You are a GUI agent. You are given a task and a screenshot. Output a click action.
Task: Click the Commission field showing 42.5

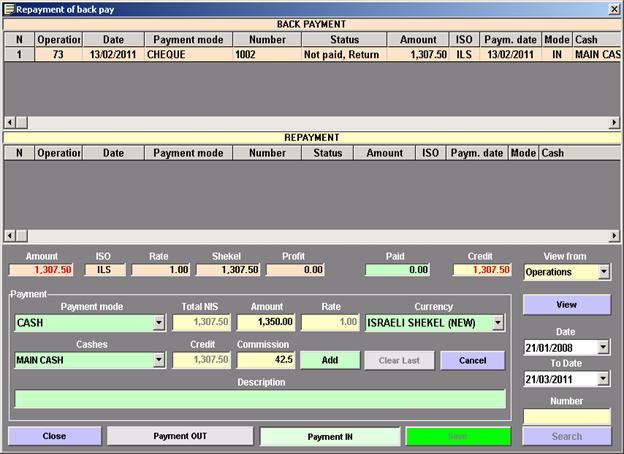[x=264, y=360]
